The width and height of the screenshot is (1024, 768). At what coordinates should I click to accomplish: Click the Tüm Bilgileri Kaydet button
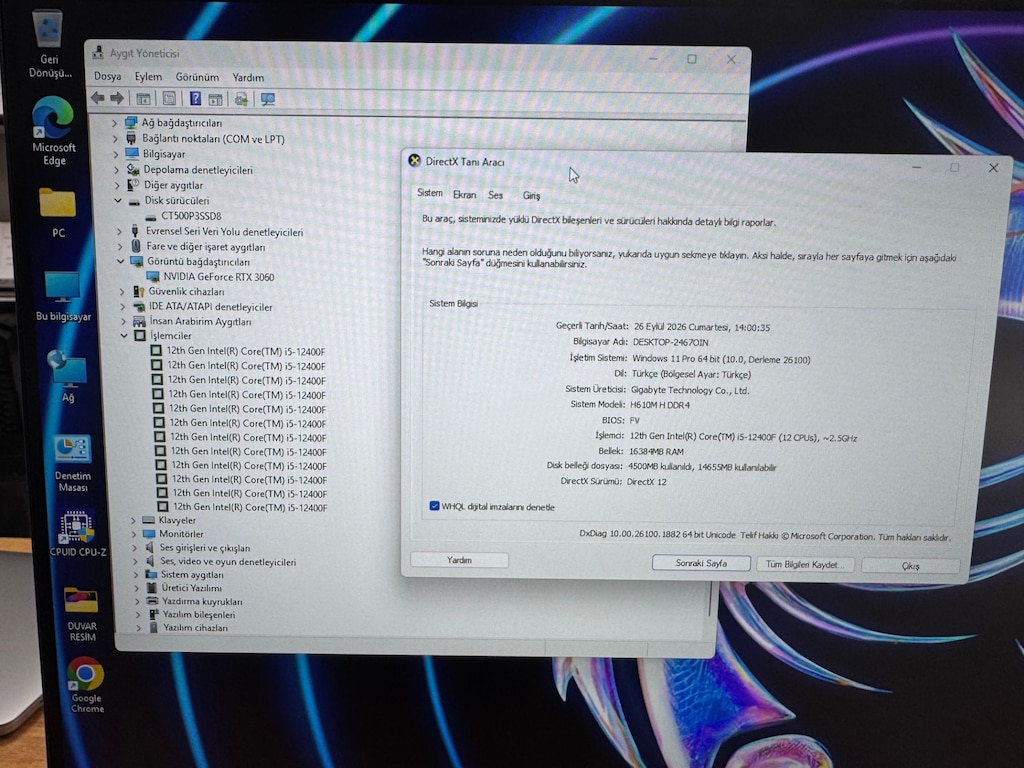pos(805,564)
